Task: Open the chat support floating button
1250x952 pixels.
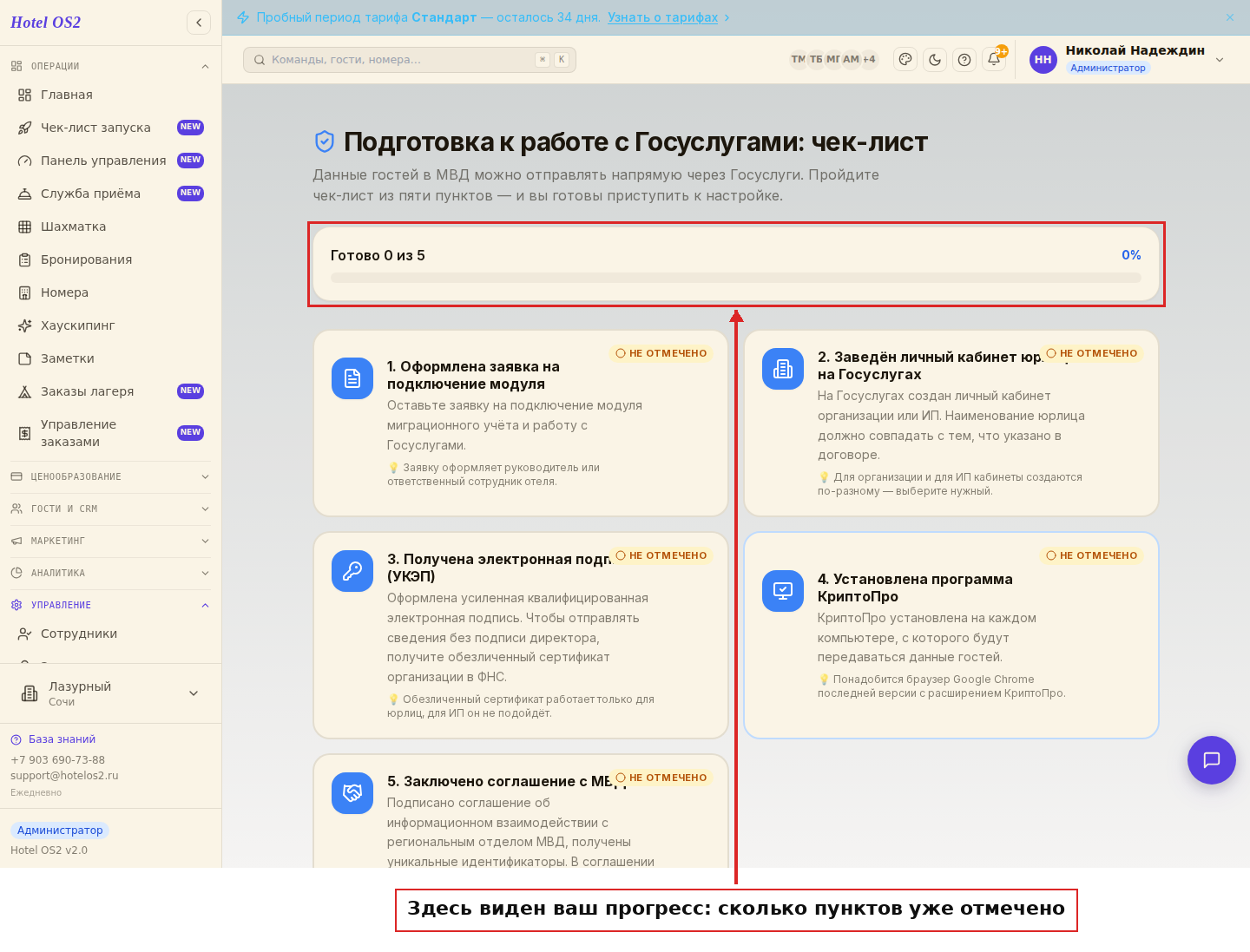Action: coord(1212,760)
